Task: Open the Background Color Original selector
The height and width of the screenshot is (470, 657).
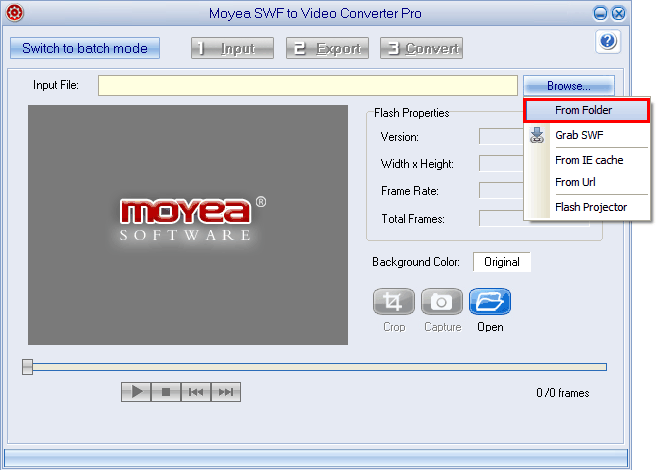Action: click(502, 262)
